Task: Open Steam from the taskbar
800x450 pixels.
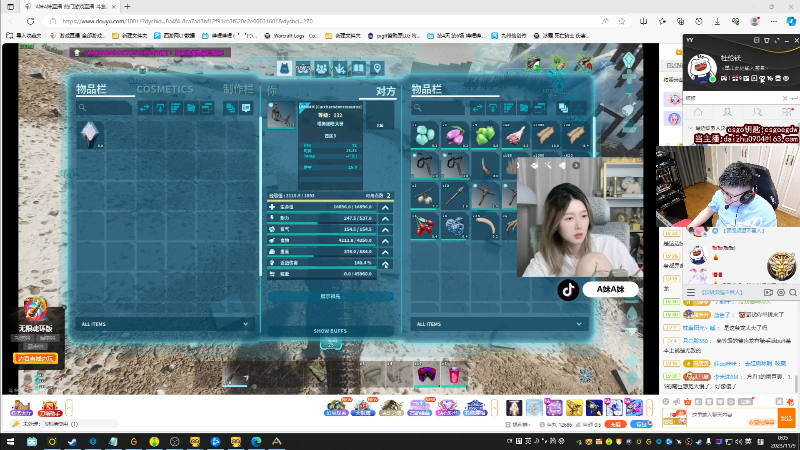Action: [72, 441]
